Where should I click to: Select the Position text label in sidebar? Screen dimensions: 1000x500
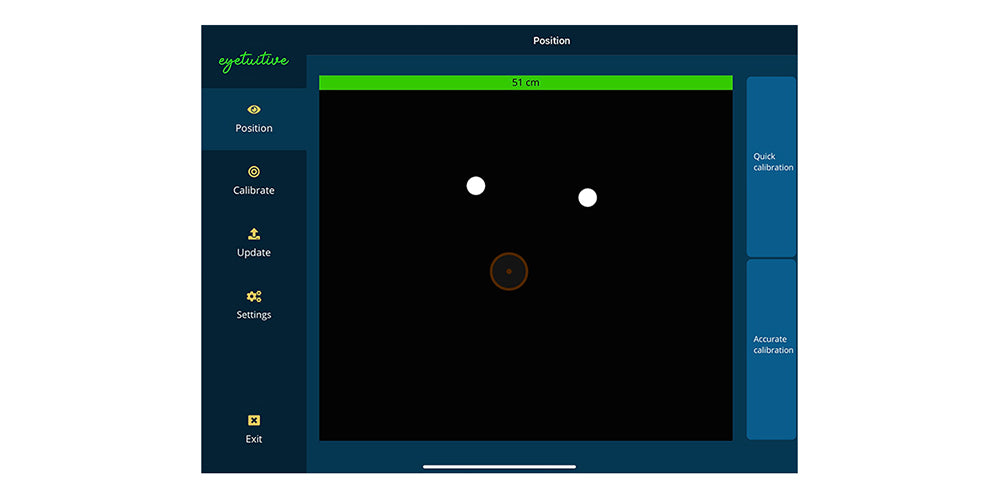pyautogui.click(x=254, y=128)
